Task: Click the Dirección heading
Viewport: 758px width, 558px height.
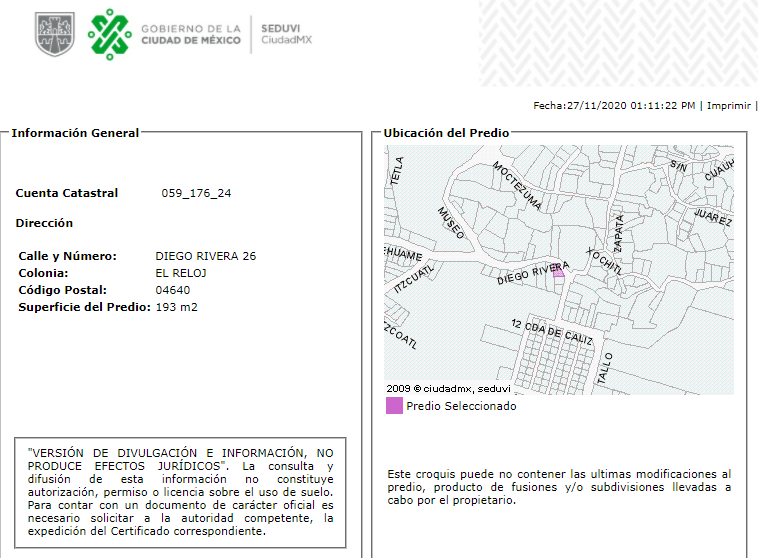Action: point(44,223)
